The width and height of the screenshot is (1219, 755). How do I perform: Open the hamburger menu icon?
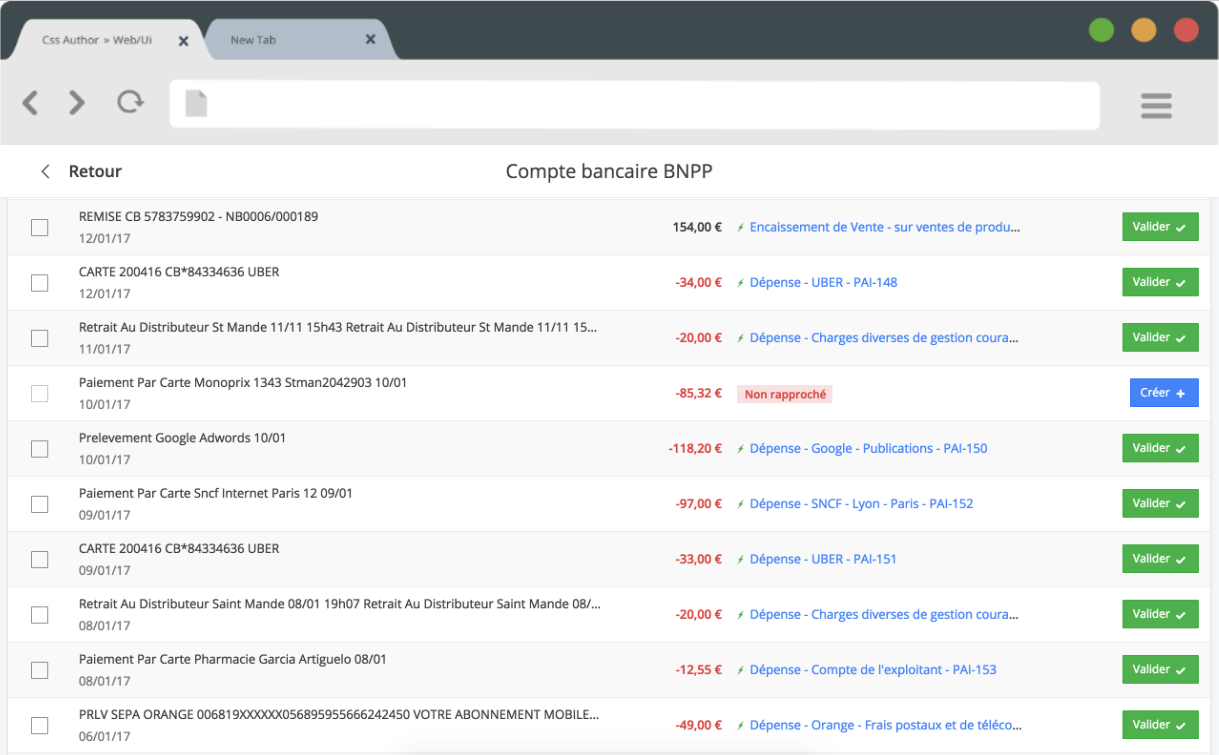[1156, 105]
